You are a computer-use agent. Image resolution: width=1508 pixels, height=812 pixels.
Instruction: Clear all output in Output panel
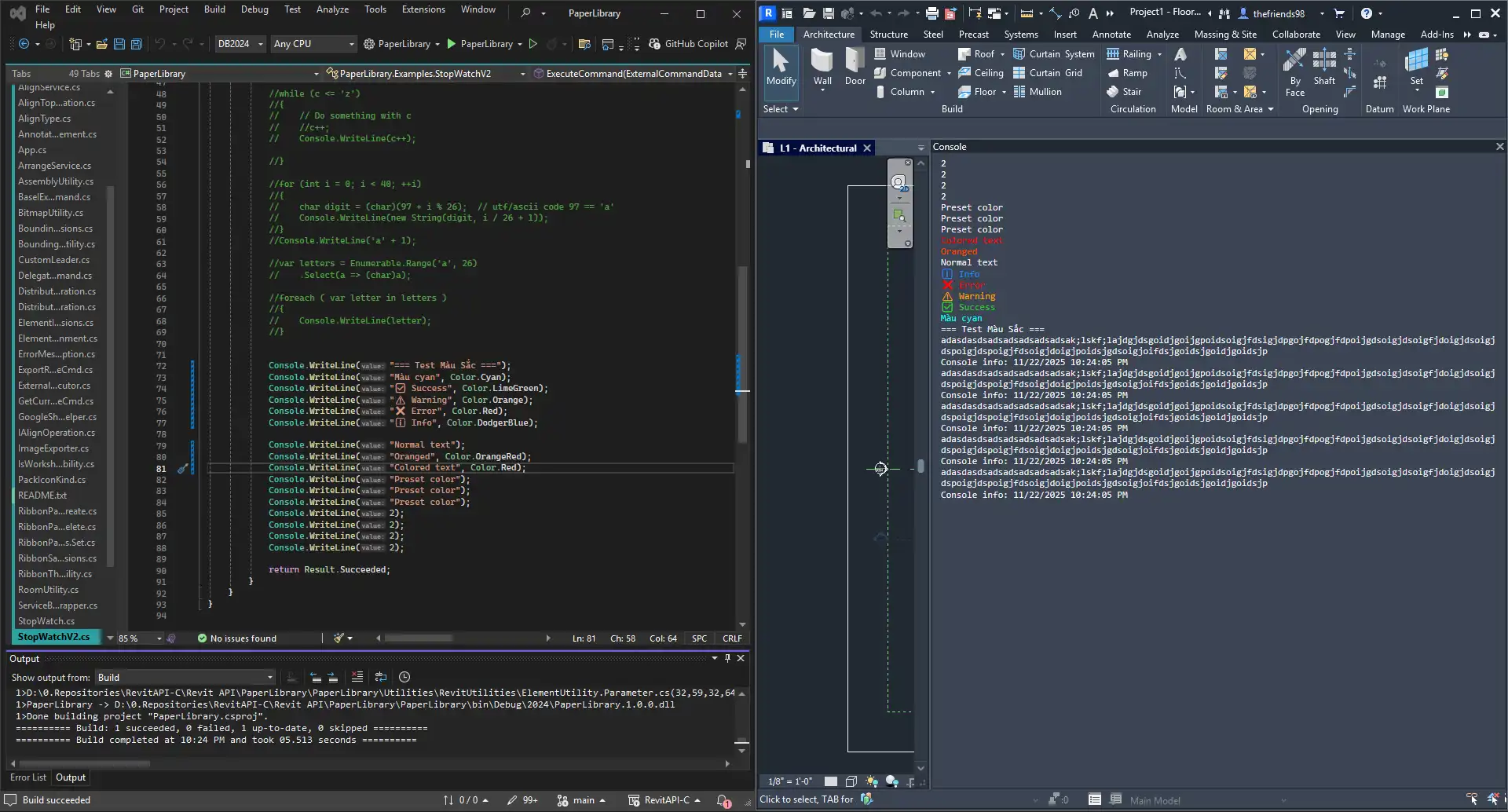tap(357, 677)
